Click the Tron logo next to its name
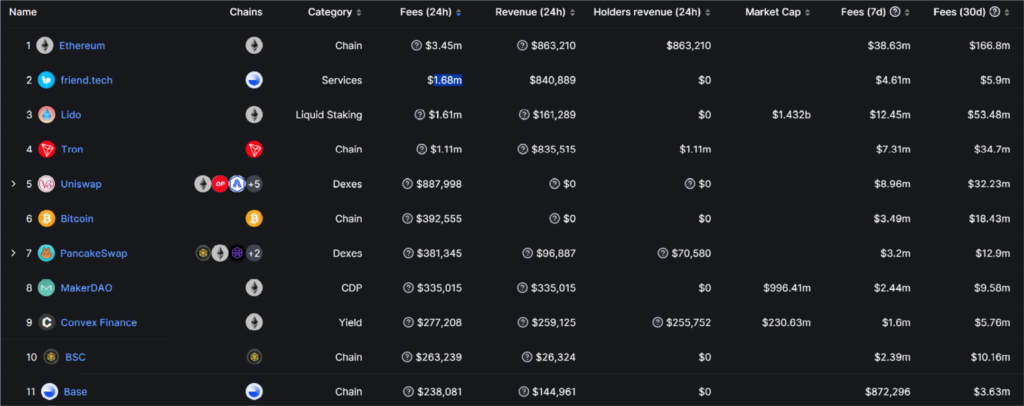Image resolution: width=1024 pixels, height=406 pixels. click(46, 149)
